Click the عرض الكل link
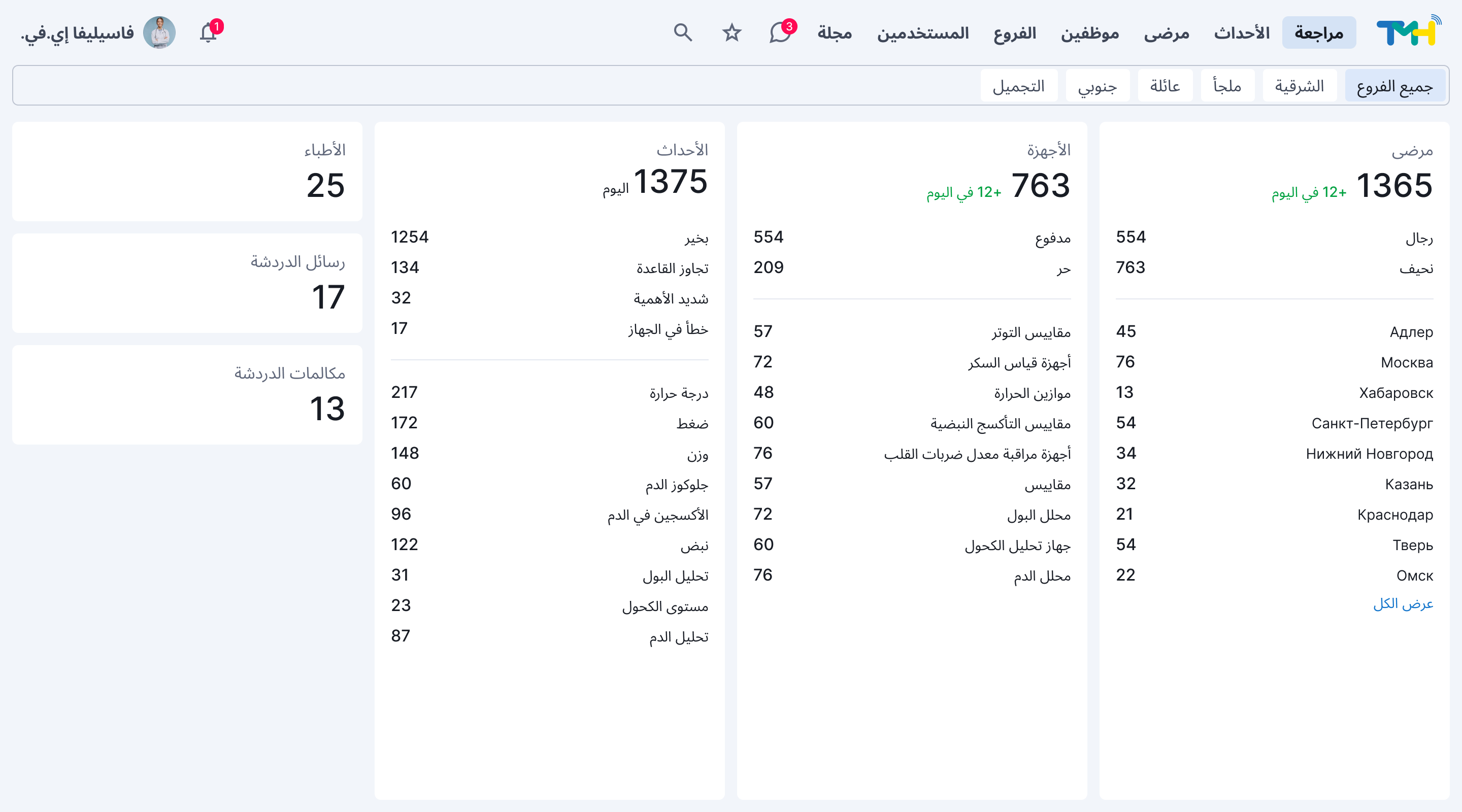Screen dimensions: 1462x812 pyautogui.click(x=1403, y=603)
